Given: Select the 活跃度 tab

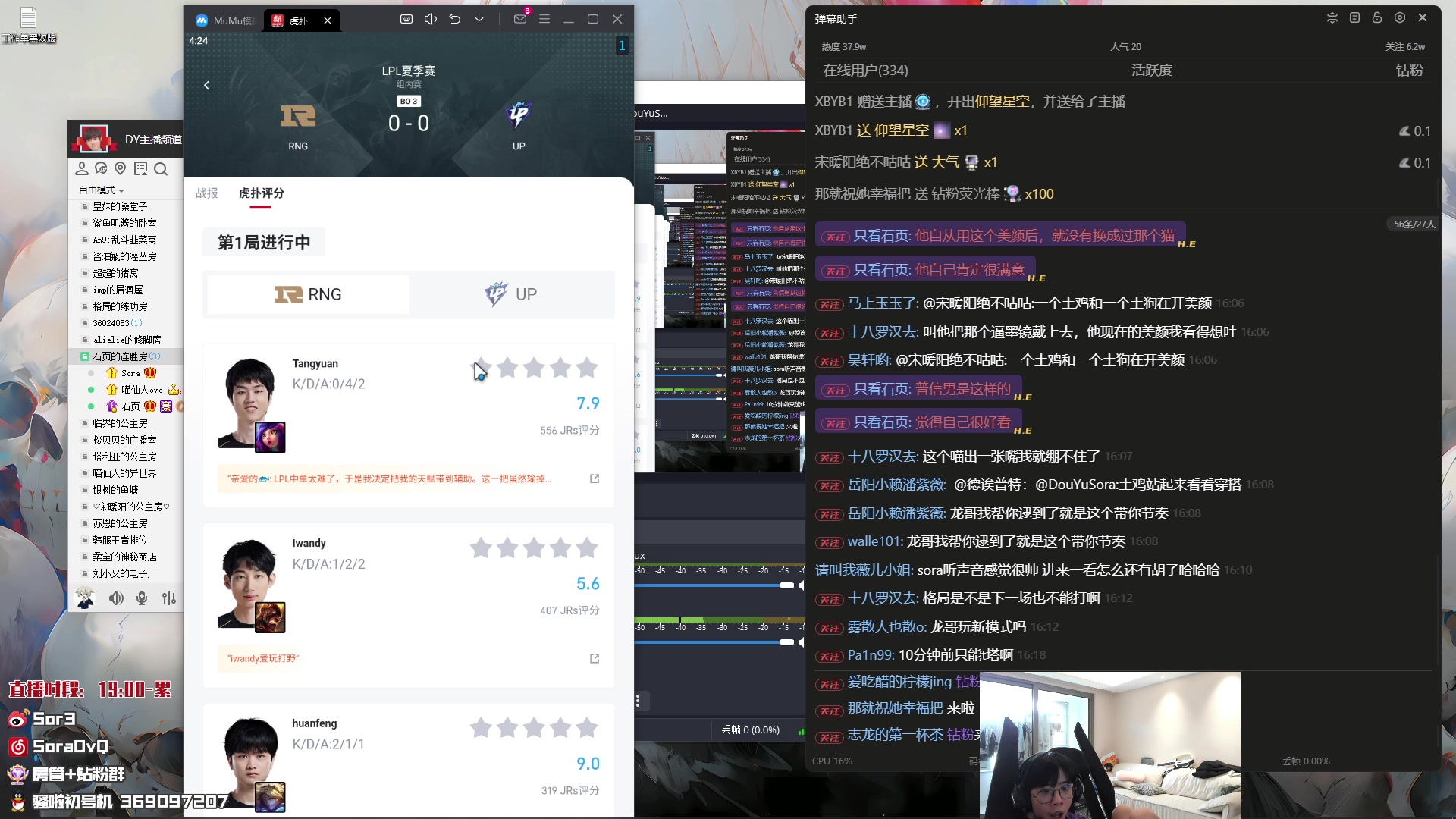Looking at the screenshot, I should (1152, 71).
